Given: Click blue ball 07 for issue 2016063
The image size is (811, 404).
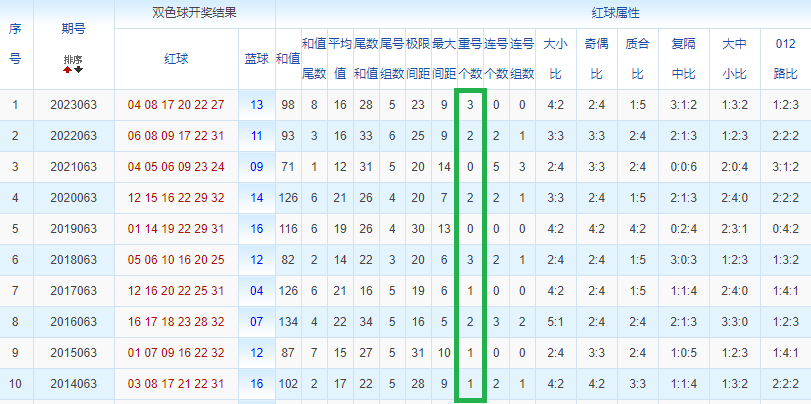Looking at the screenshot, I should click(257, 322).
